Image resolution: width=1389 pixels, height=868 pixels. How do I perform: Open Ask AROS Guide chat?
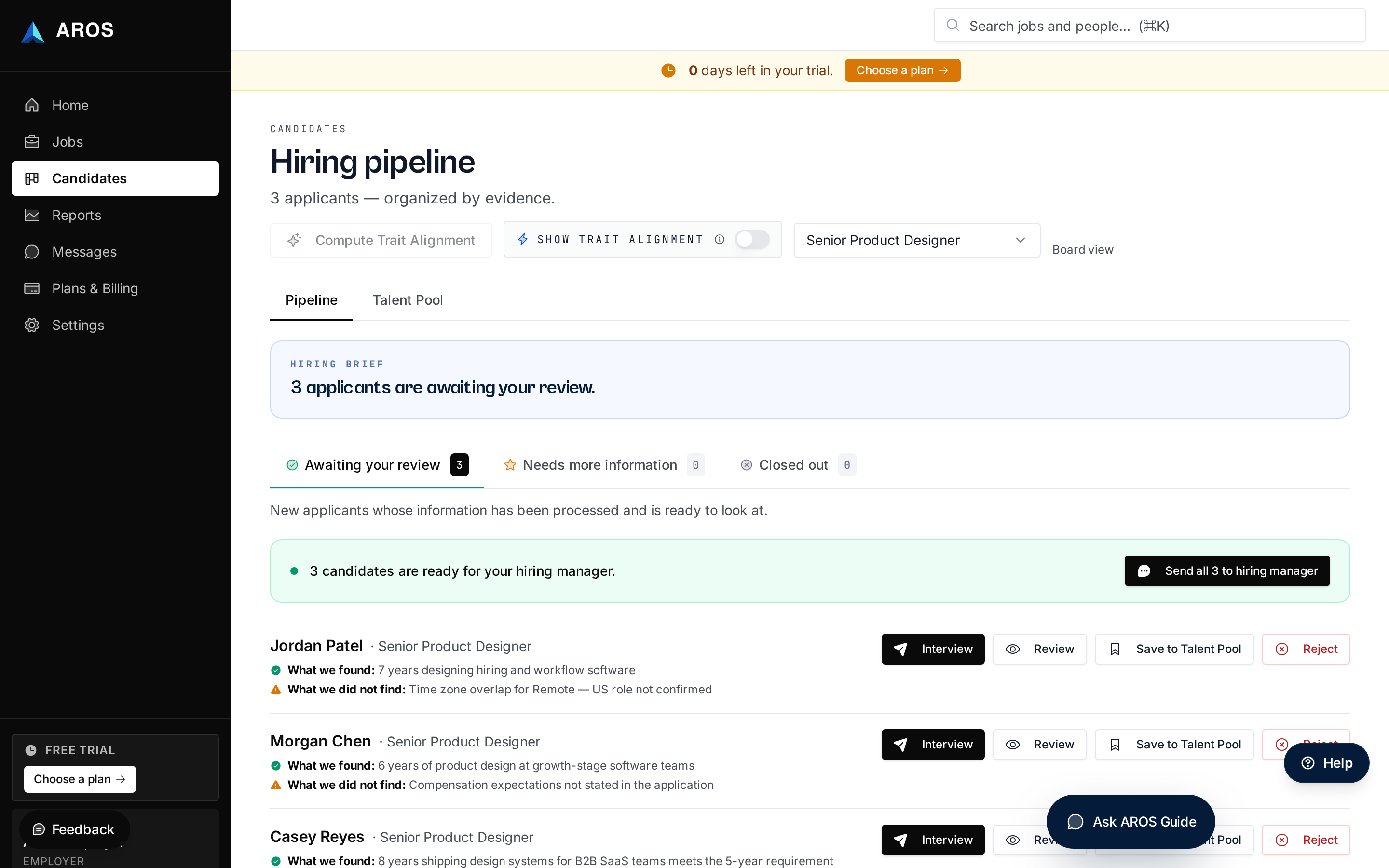point(1130,822)
